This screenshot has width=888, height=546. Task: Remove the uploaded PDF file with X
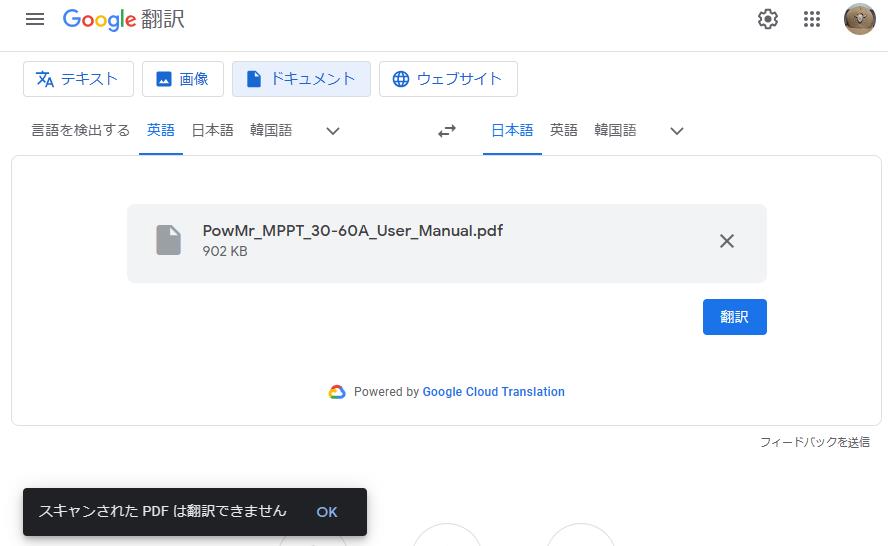point(727,241)
